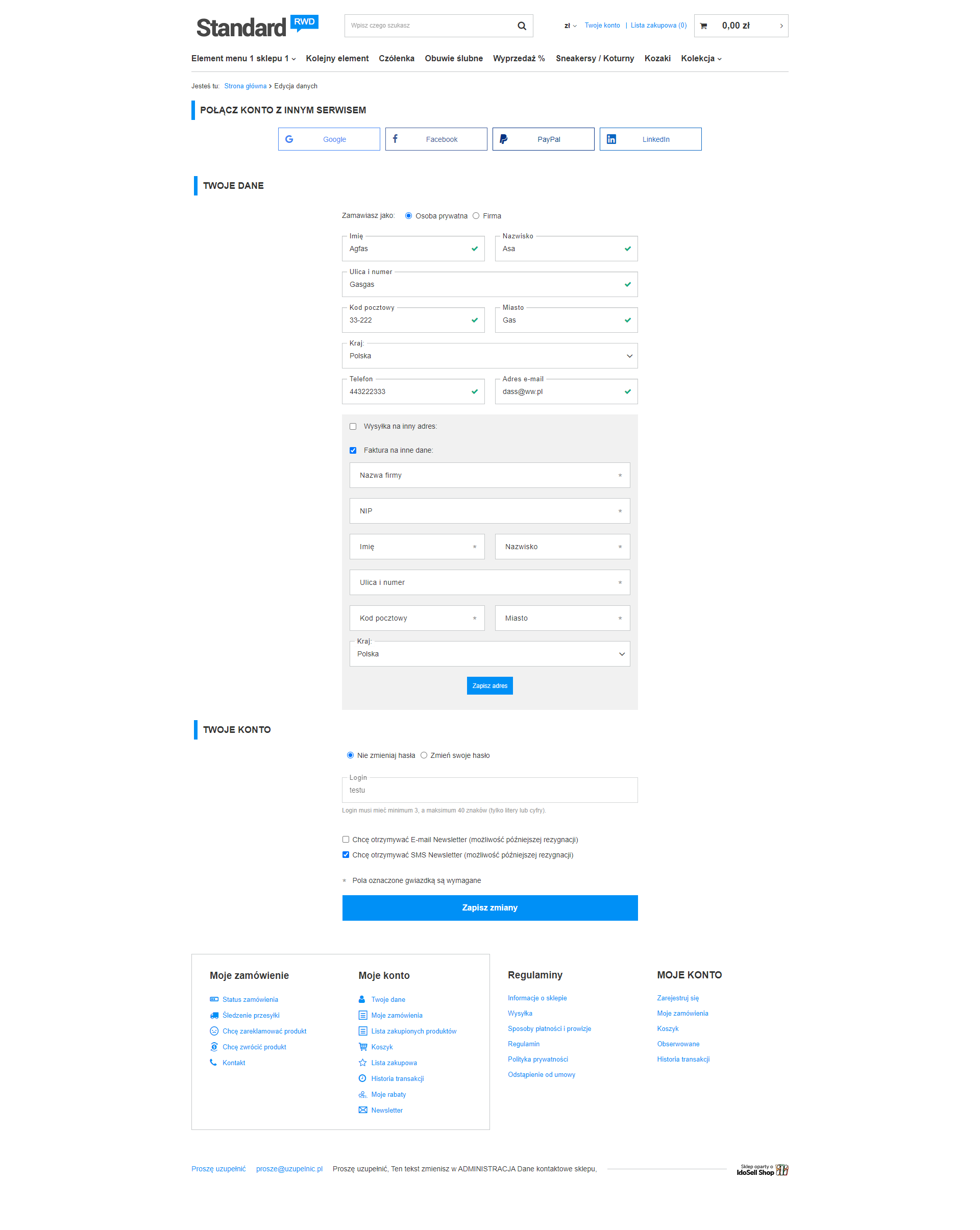Image resolution: width=980 pixels, height=1230 pixels.
Task: Click Zapisz zmiany button
Action: 490,907
